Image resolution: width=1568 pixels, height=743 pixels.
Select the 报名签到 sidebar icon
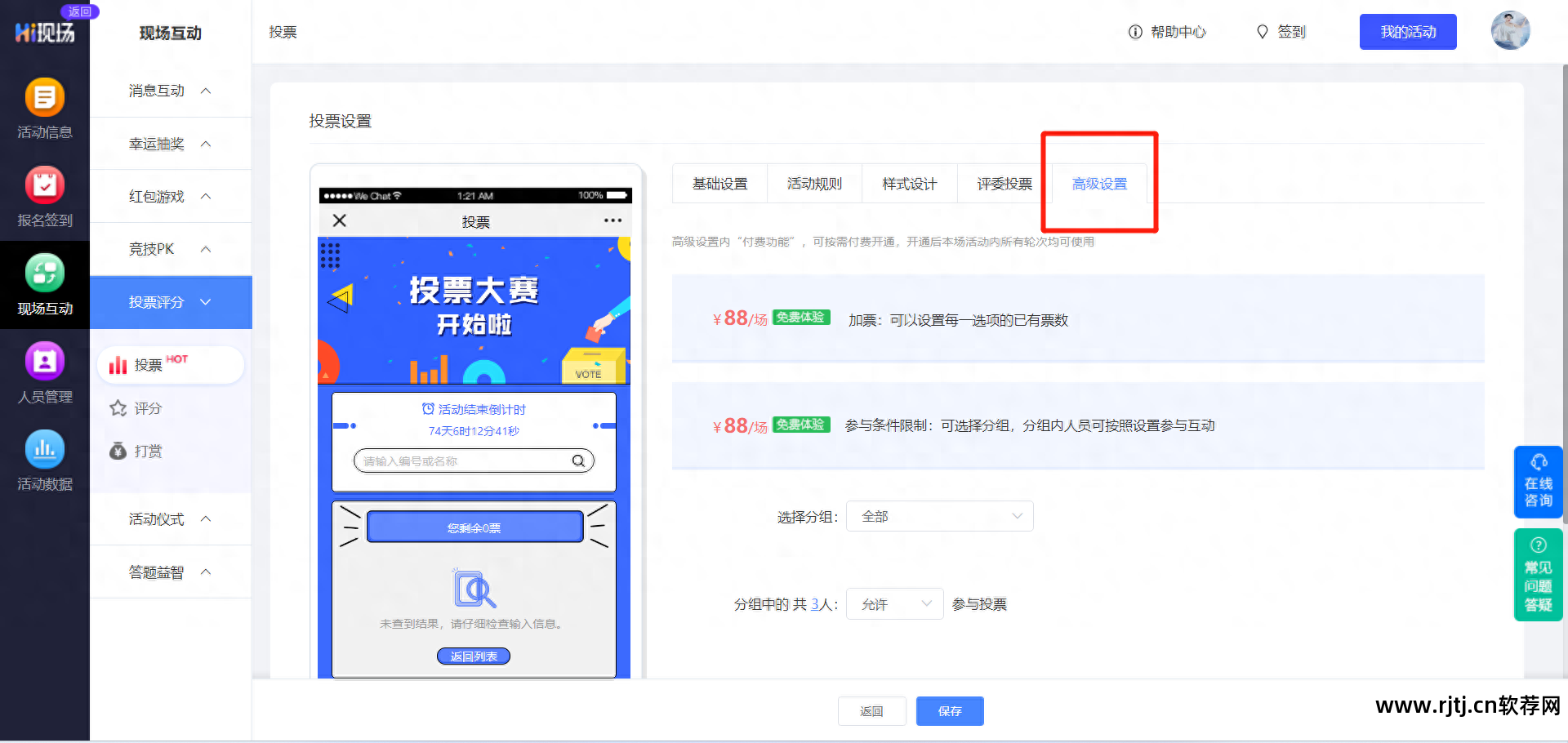(45, 196)
